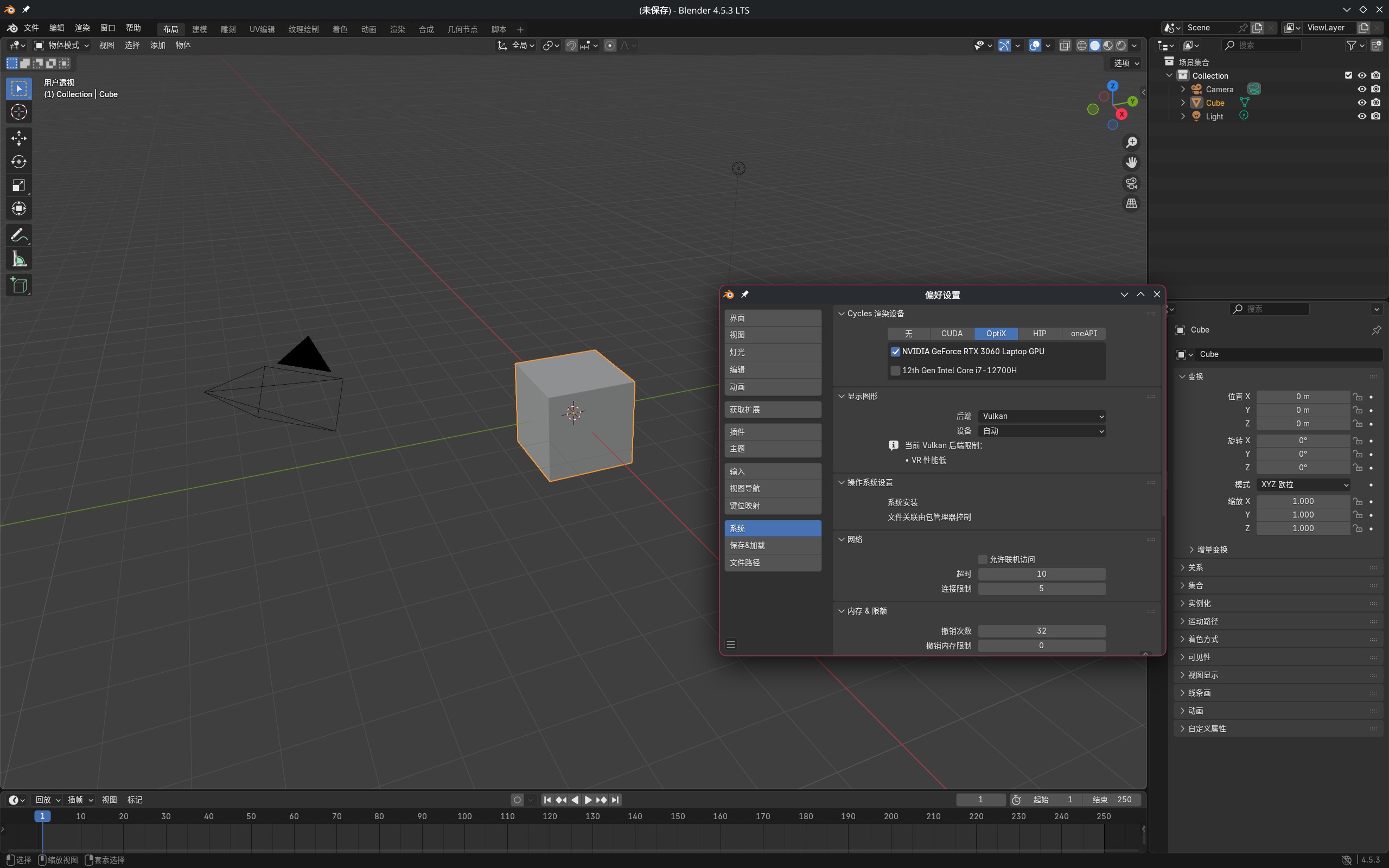Adjust the 撤销次数 value slider
Viewport: 1389px width, 868px height.
[1041, 630]
